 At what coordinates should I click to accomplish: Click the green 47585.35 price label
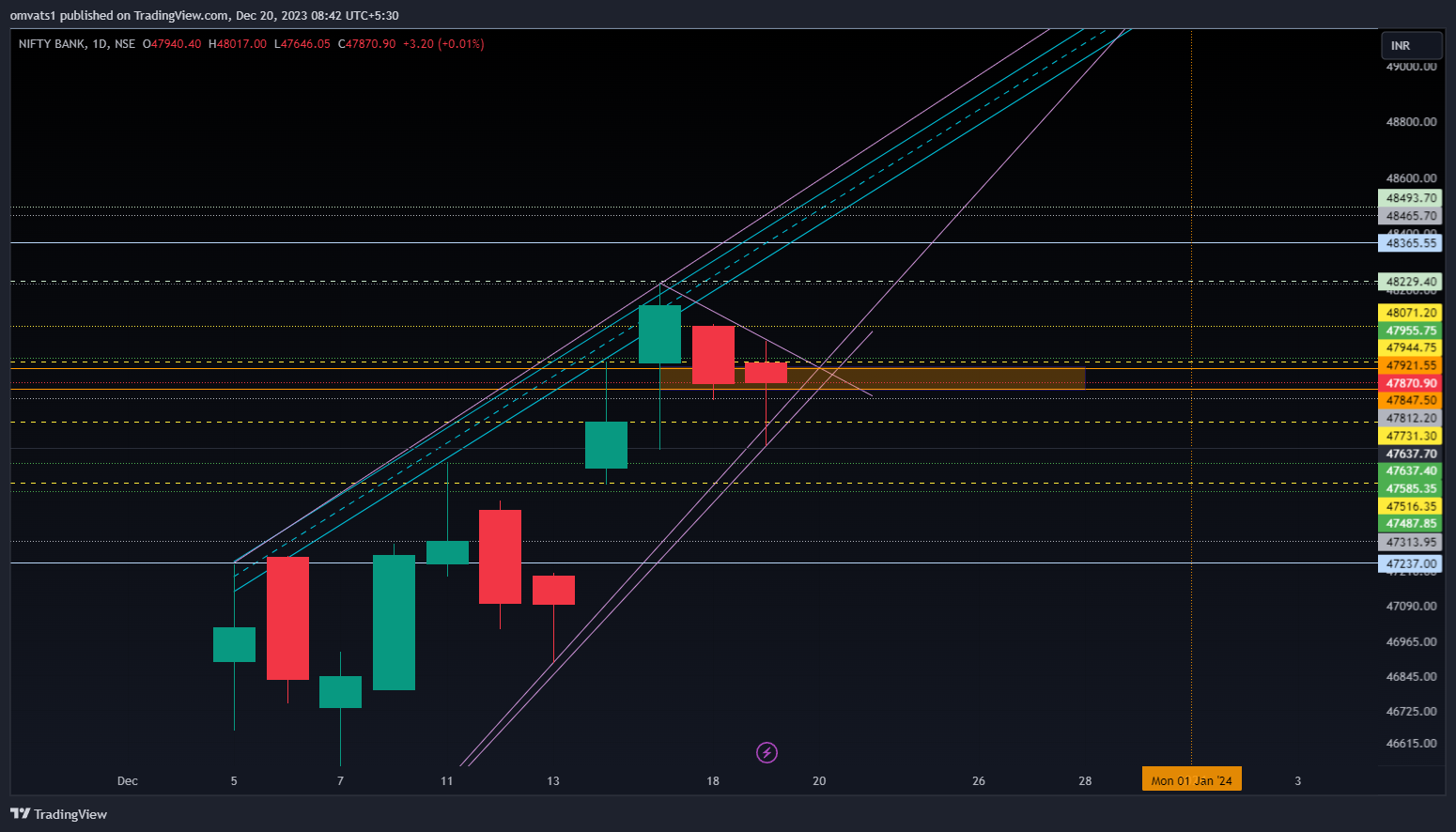[x=1411, y=488]
